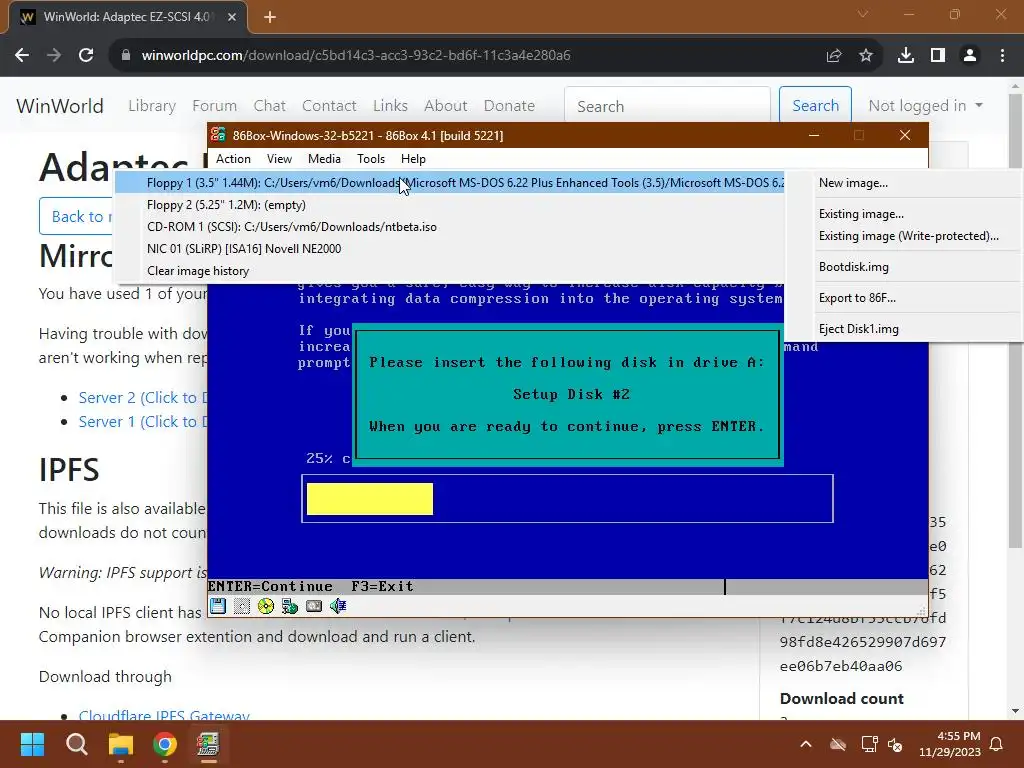Open the View menu in 86Box
The height and width of the screenshot is (768, 1024).
[279, 159]
